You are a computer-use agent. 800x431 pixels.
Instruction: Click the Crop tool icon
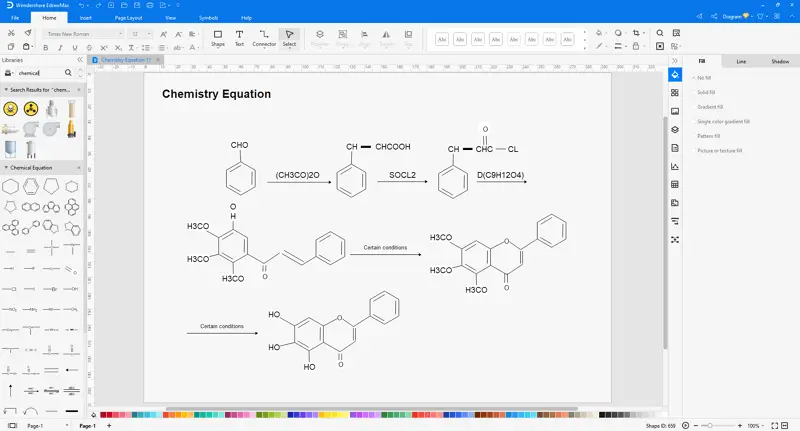tap(636, 33)
